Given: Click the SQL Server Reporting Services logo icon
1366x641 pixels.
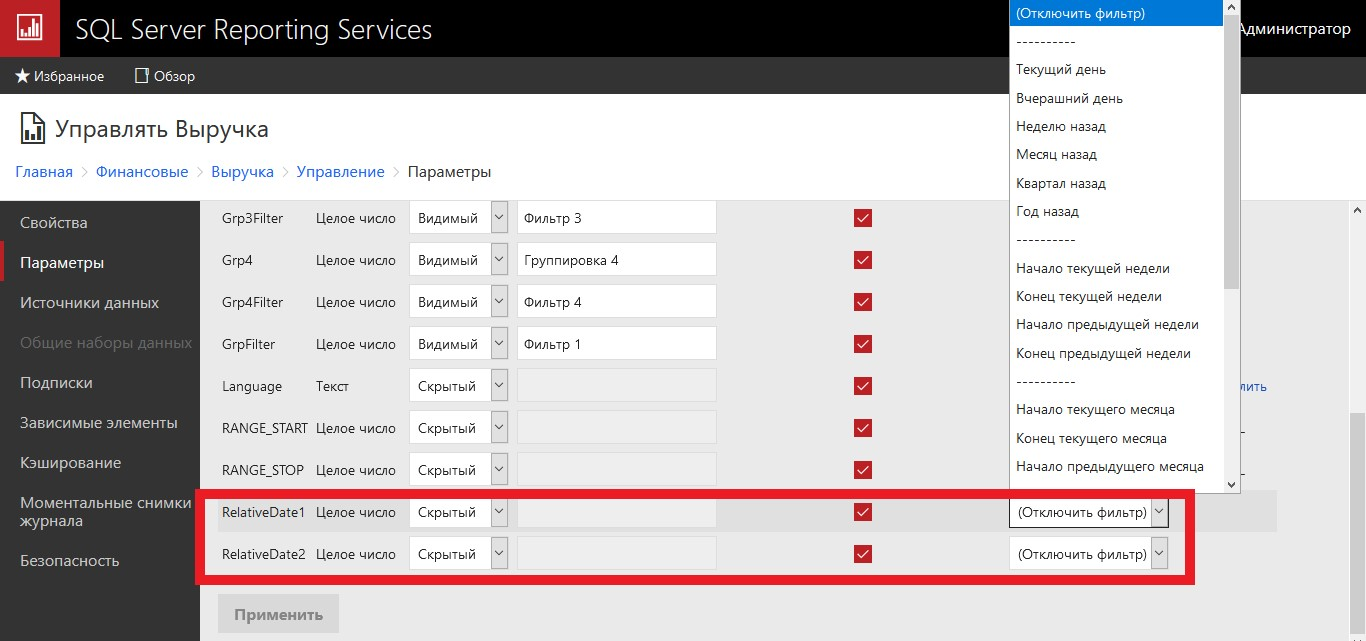Looking at the screenshot, I should (x=28, y=28).
